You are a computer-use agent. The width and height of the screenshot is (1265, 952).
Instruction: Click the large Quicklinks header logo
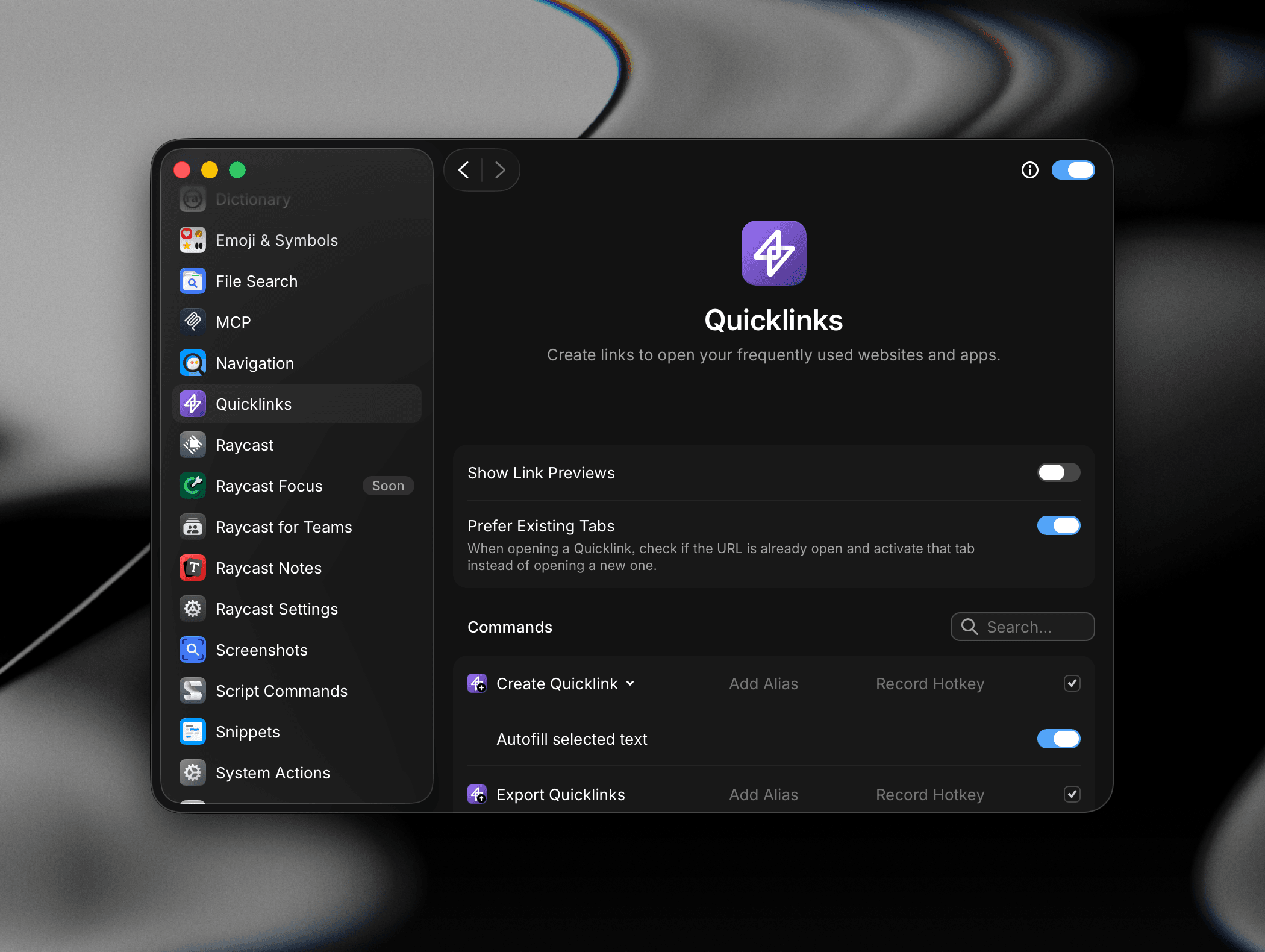click(x=773, y=253)
